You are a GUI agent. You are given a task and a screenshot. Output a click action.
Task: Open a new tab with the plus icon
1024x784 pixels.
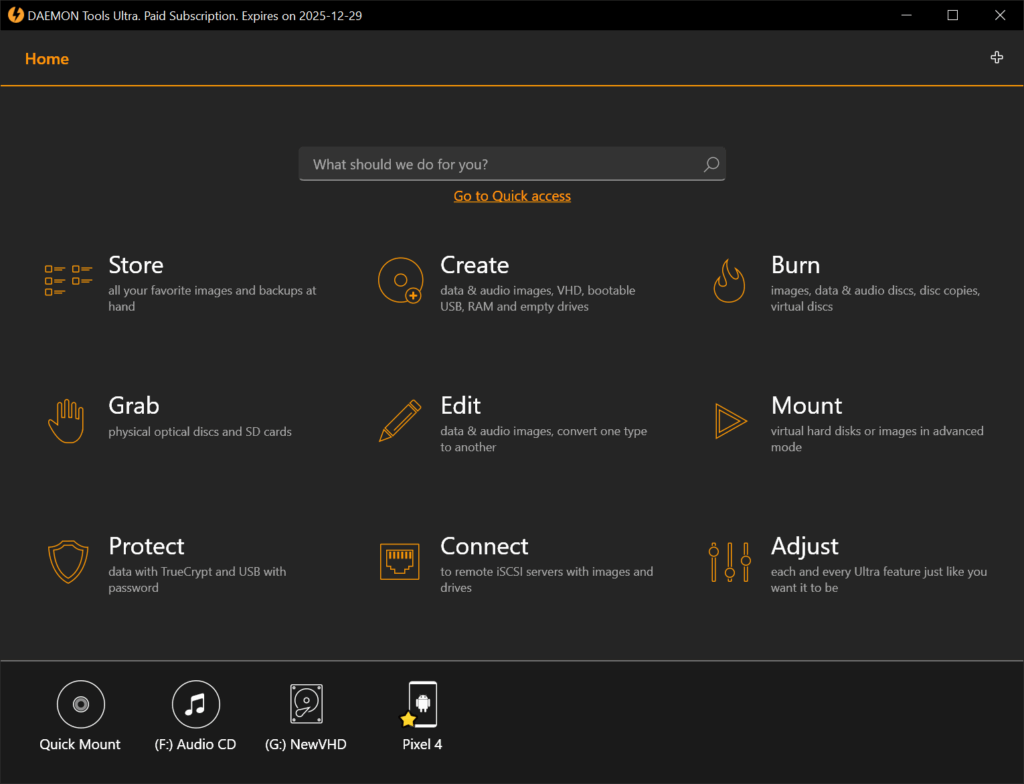(x=996, y=57)
